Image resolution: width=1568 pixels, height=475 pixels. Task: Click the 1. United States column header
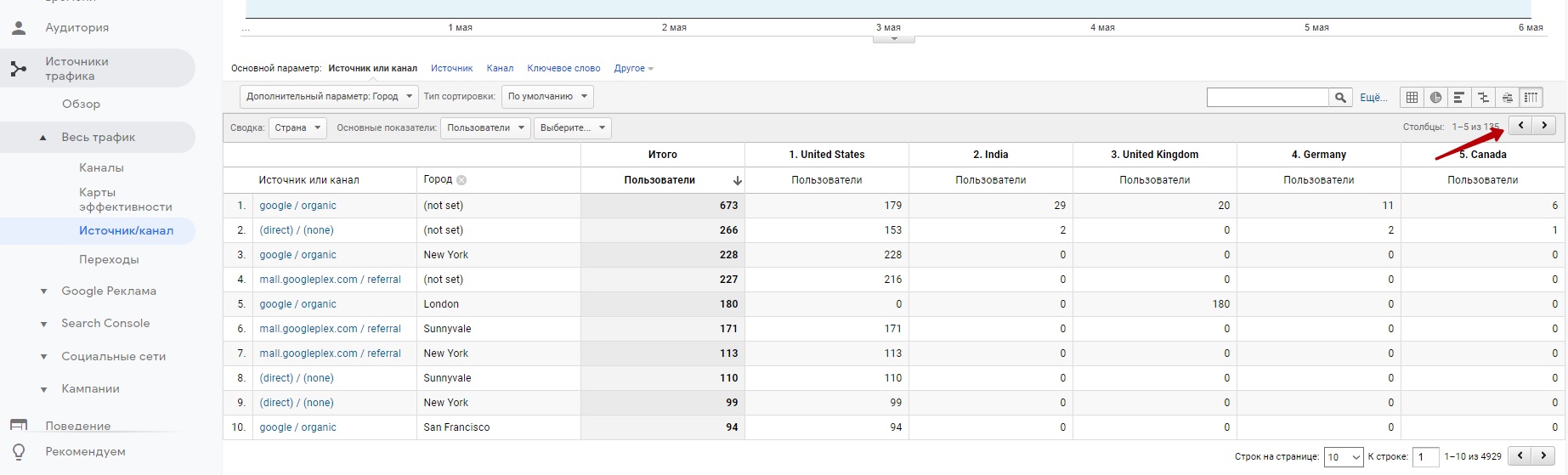[x=826, y=155]
